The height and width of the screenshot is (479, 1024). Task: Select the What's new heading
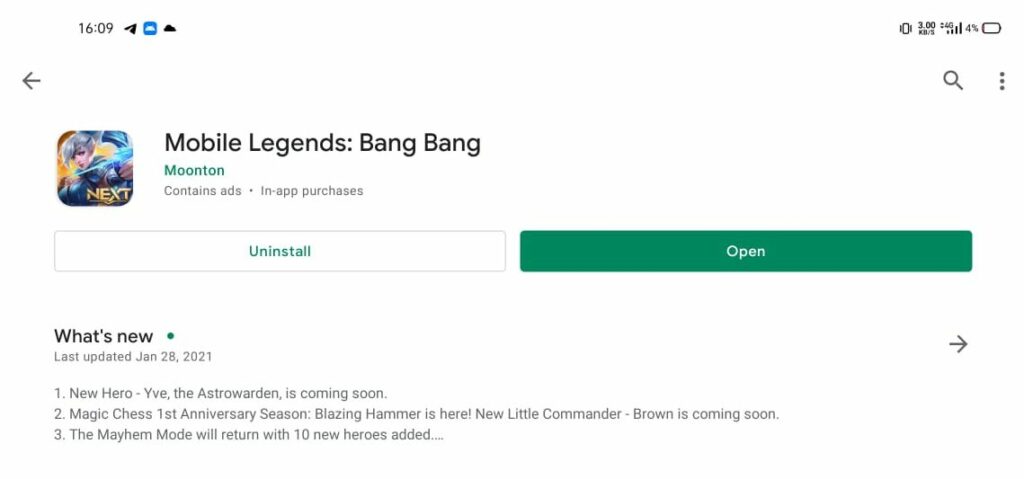[103, 336]
